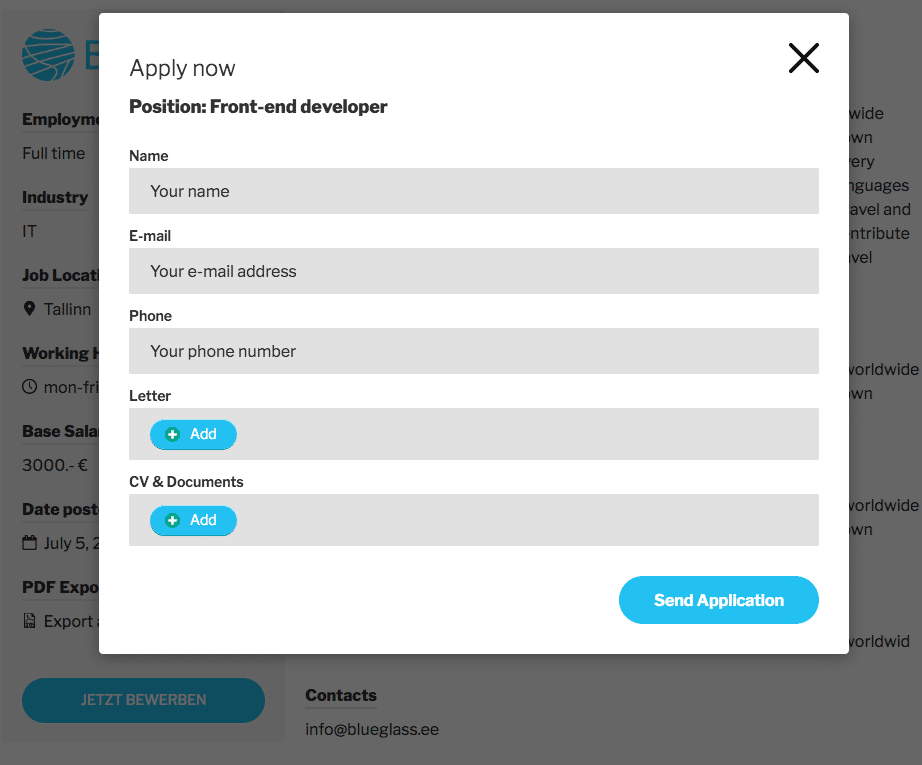Click the Apply now heading
Screen dimensions: 922x765
182,68
